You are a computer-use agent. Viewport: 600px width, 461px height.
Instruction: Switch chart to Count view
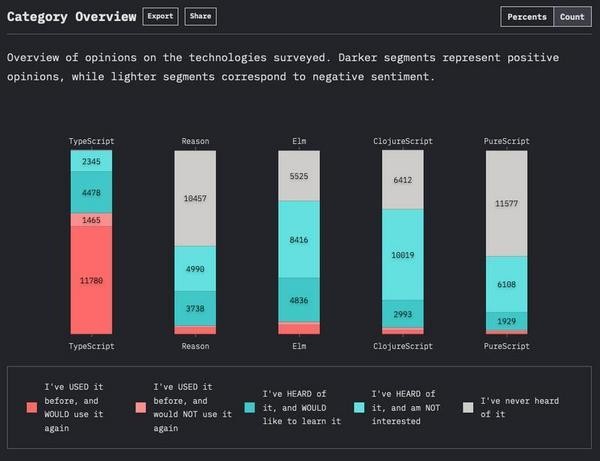572,17
